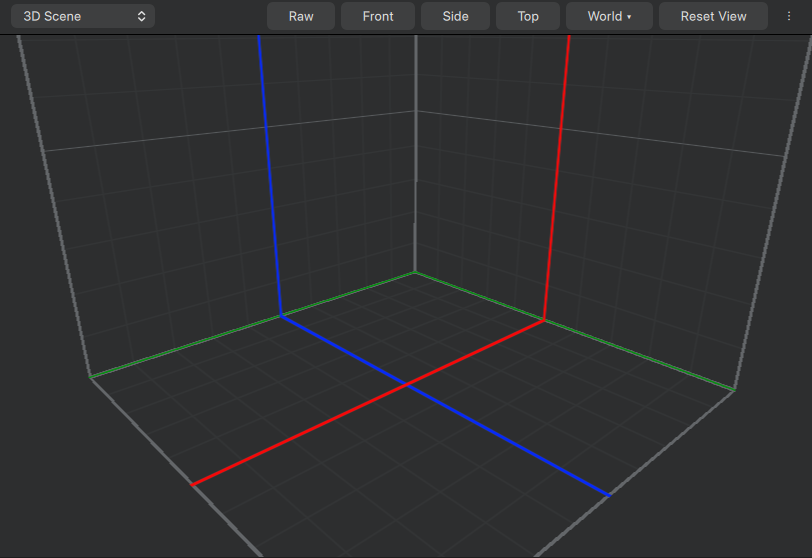
Task: Select the Top camera view
Action: click(528, 16)
